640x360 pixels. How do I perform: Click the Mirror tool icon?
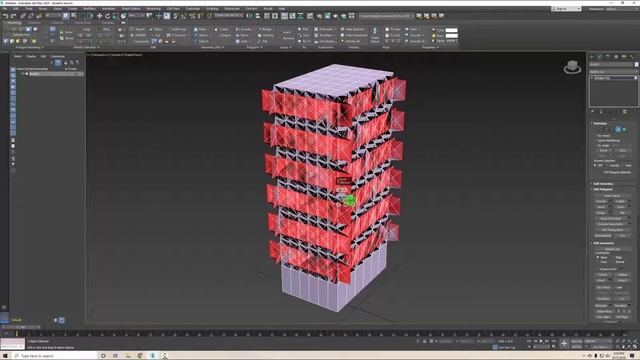tap(248, 16)
